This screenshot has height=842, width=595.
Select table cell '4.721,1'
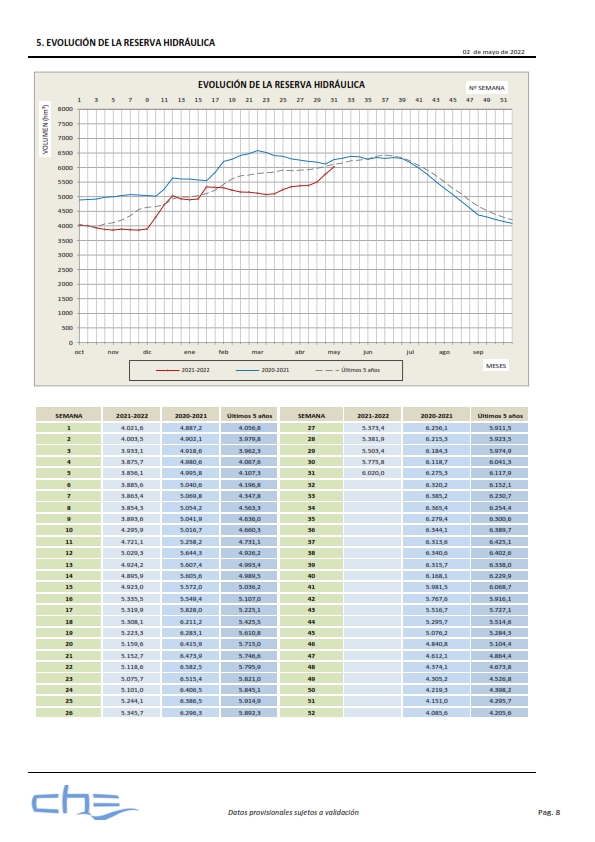tap(132, 542)
